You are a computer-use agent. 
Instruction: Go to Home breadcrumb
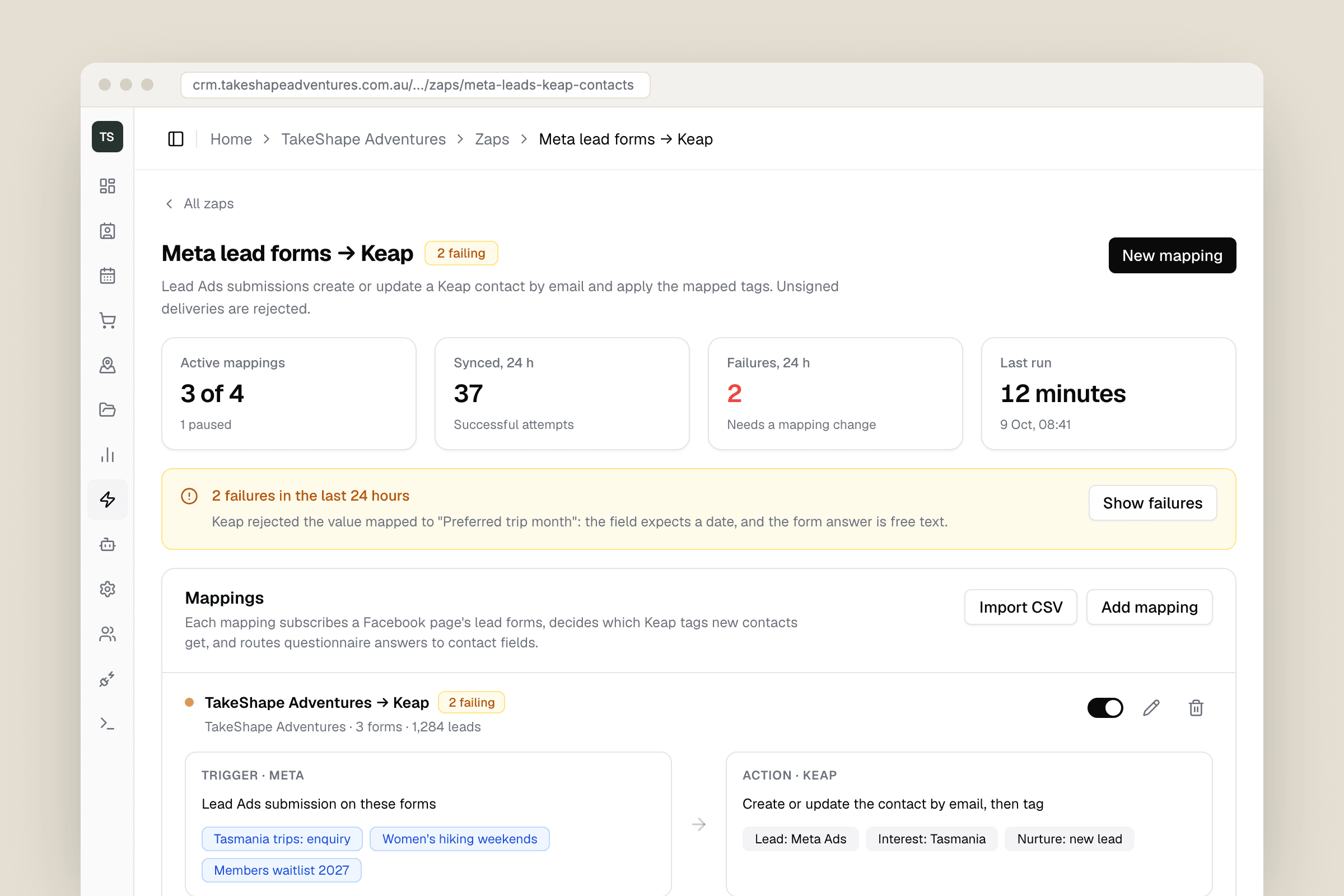click(x=231, y=139)
